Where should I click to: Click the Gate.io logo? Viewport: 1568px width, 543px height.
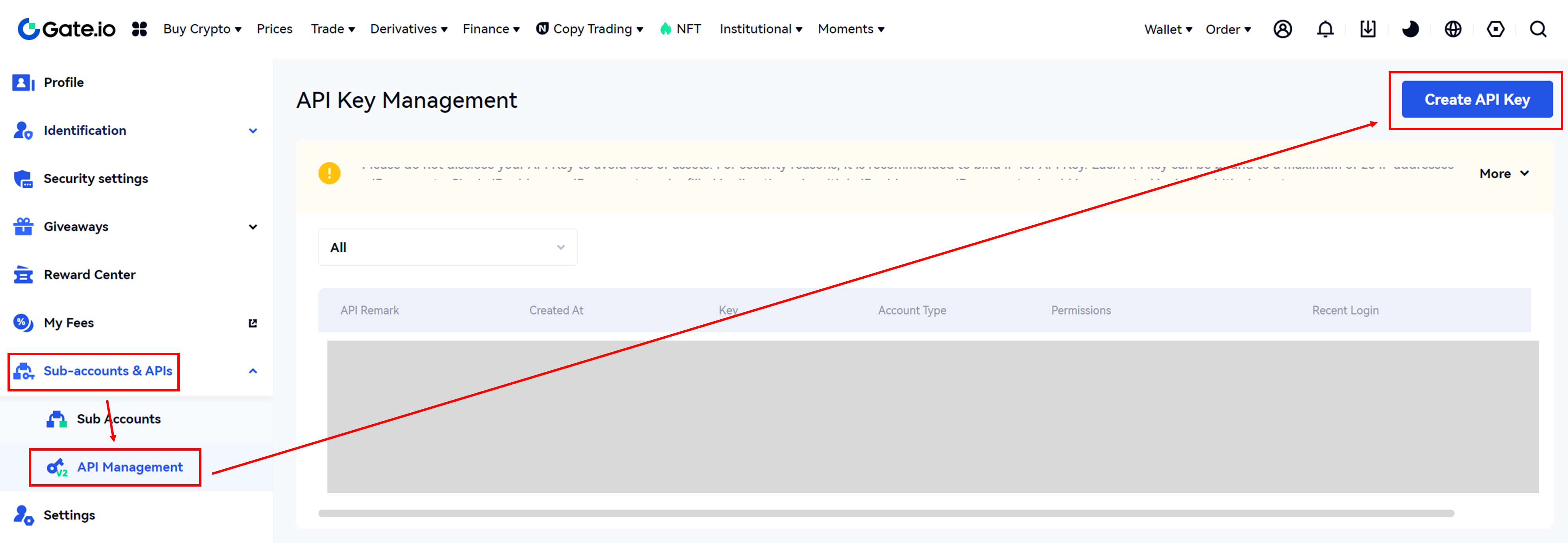coord(66,28)
